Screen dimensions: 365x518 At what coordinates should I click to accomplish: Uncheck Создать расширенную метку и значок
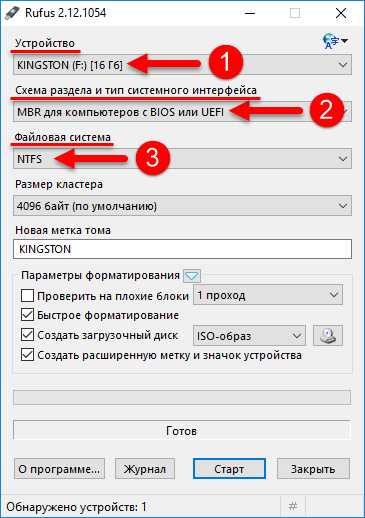click(27, 355)
